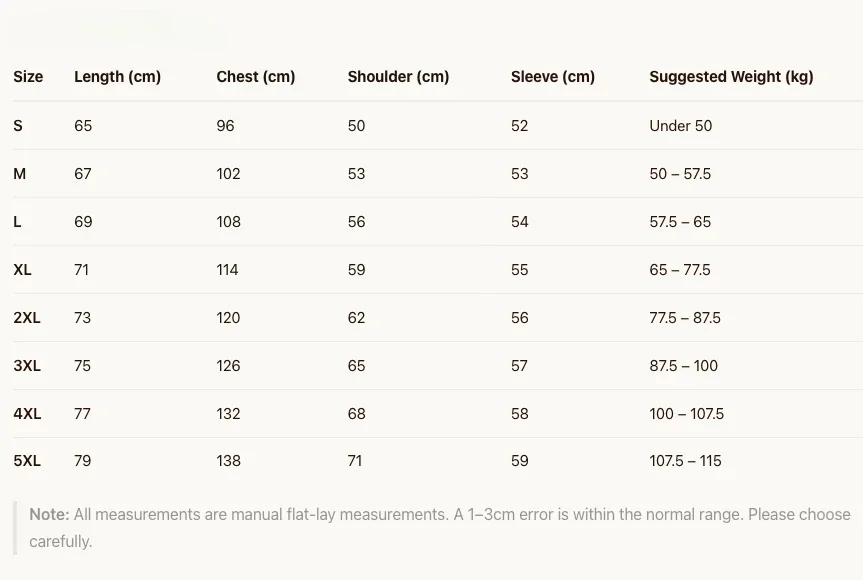
Task: Select the S size row label
Action: pos(18,126)
